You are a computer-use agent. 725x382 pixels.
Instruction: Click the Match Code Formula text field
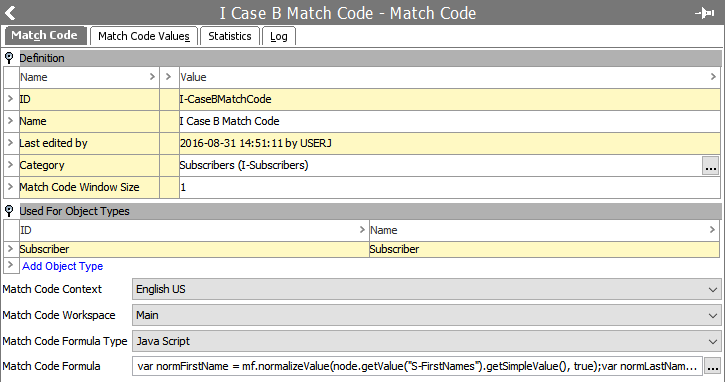[417, 366]
